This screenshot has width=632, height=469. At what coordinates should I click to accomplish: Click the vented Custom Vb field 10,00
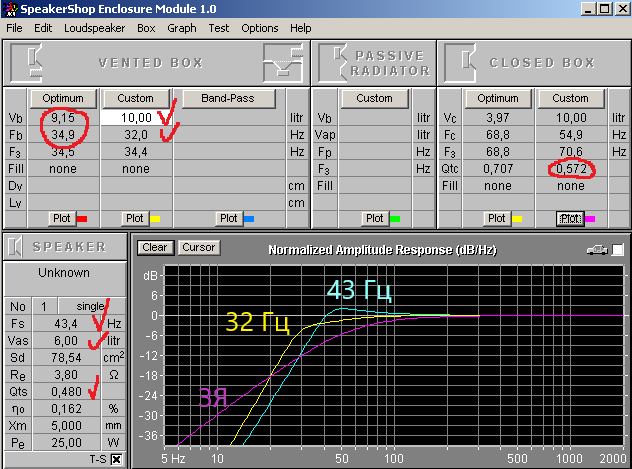pyautogui.click(x=136, y=118)
